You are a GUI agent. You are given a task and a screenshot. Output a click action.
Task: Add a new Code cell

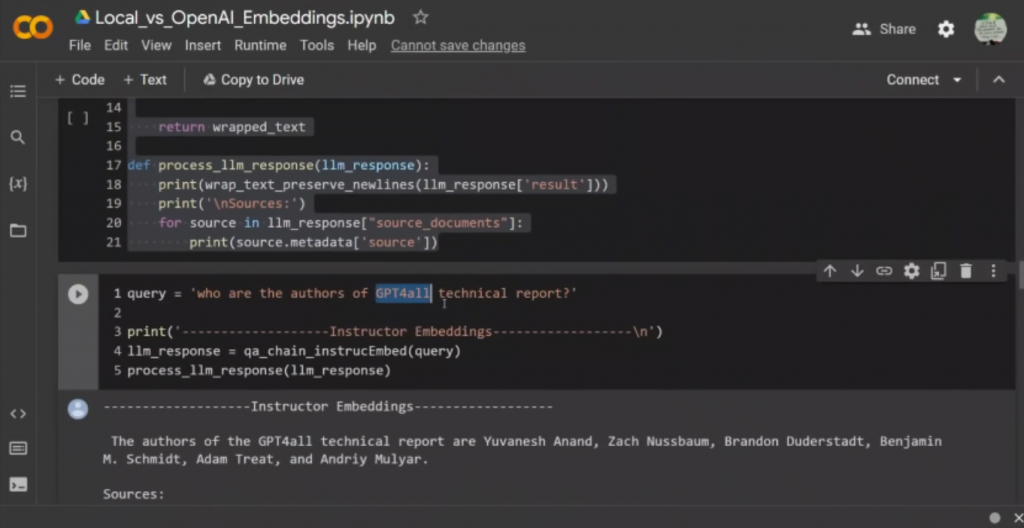click(x=80, y=80)
